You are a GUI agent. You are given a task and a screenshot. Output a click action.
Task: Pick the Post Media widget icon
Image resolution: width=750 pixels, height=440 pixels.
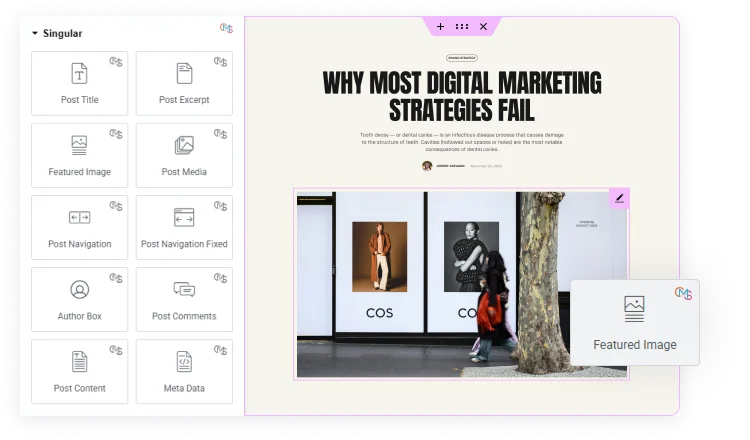pos(184,146)
